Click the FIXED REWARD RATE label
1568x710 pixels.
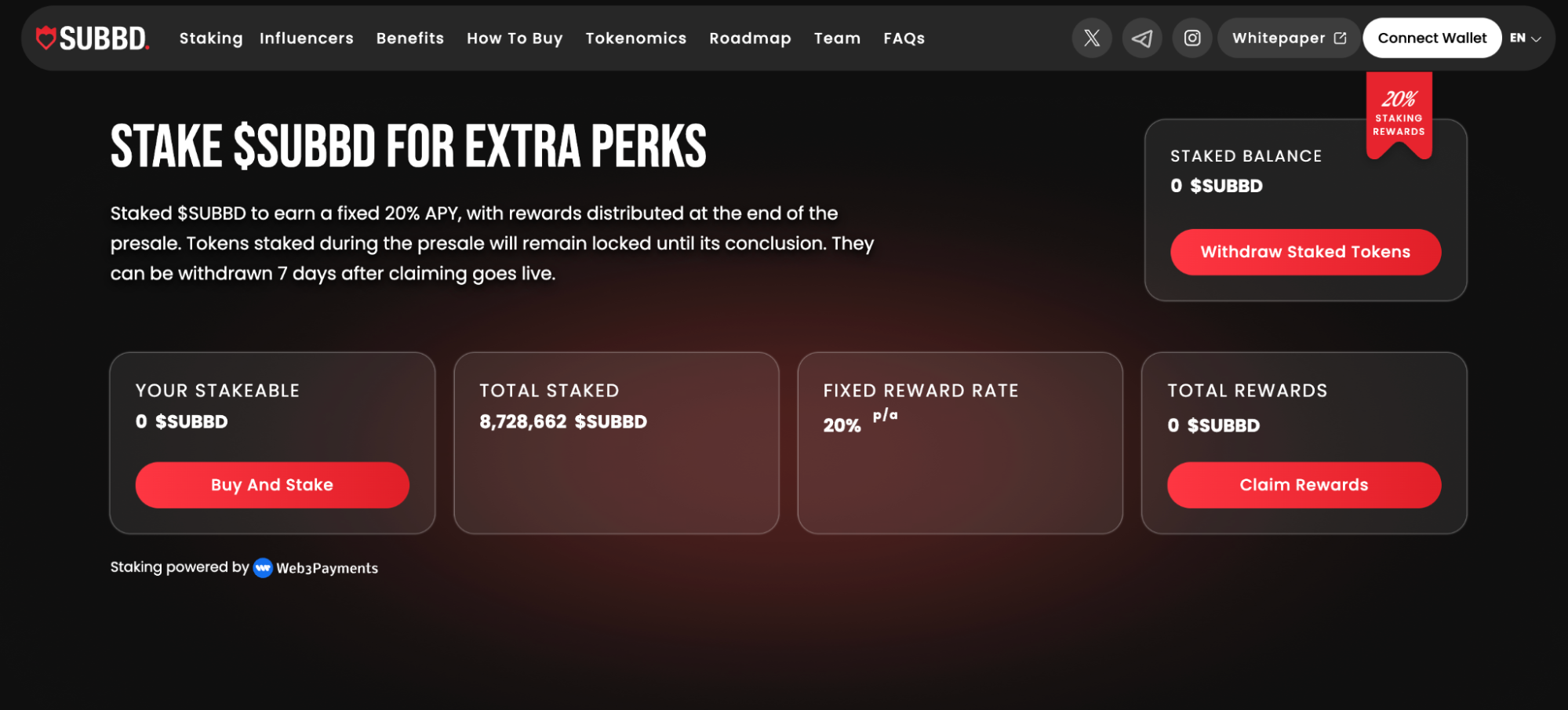pos(921,391)
